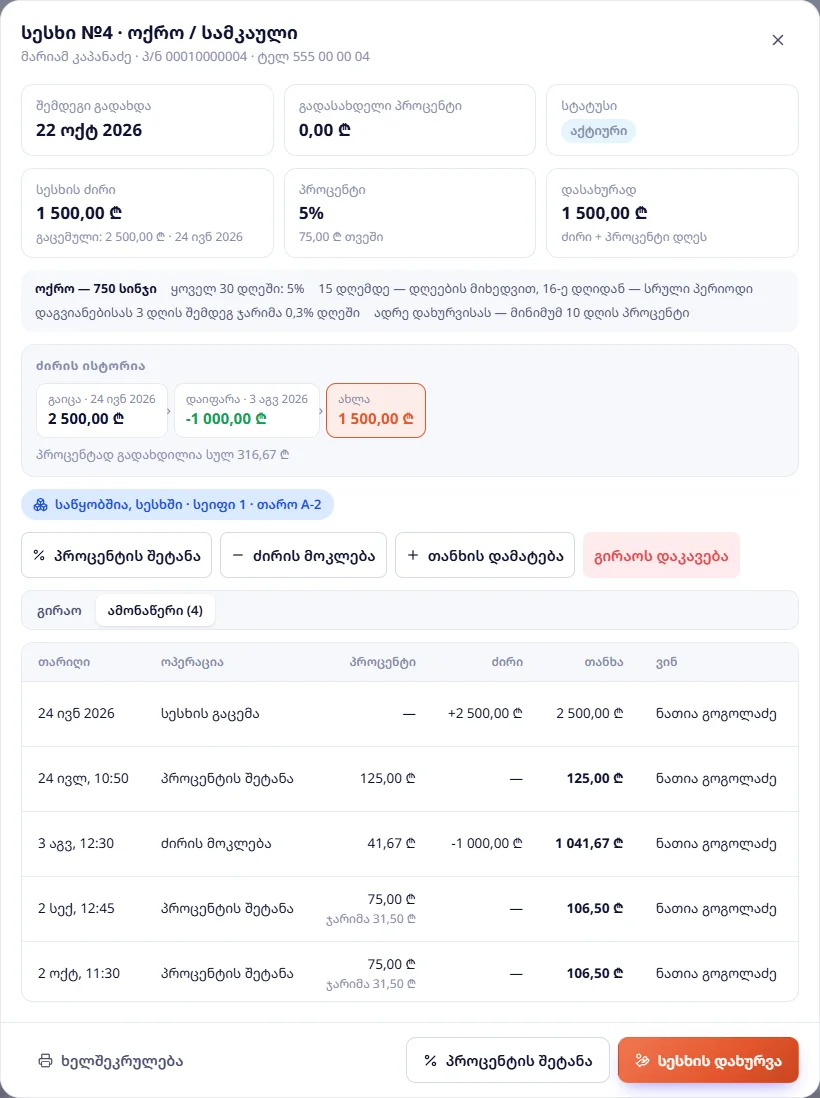Open the ხელშეკრულება print link

[111, 1060]
